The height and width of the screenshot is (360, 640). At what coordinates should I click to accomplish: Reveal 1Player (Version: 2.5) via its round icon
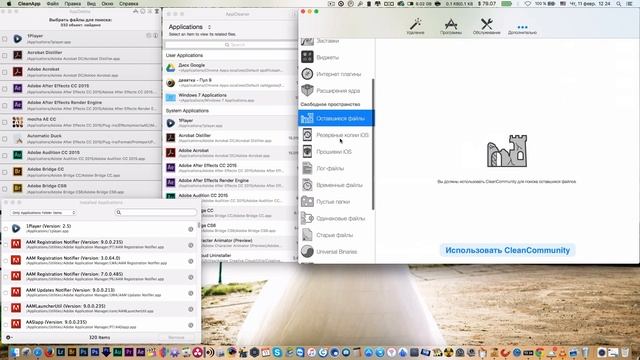[191, 229]
